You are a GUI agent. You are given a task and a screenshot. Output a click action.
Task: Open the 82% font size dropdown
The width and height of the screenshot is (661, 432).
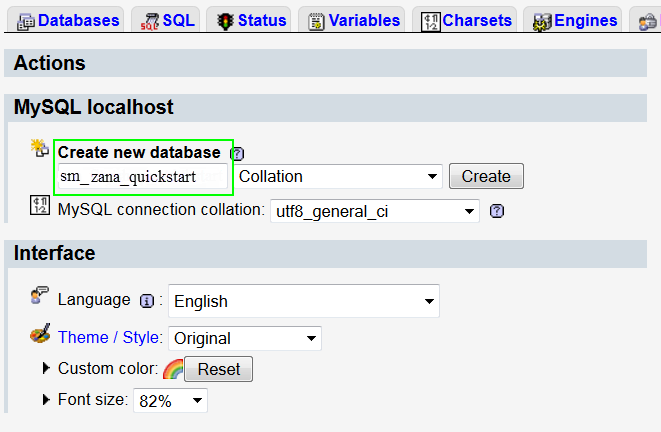coord(170,400)
